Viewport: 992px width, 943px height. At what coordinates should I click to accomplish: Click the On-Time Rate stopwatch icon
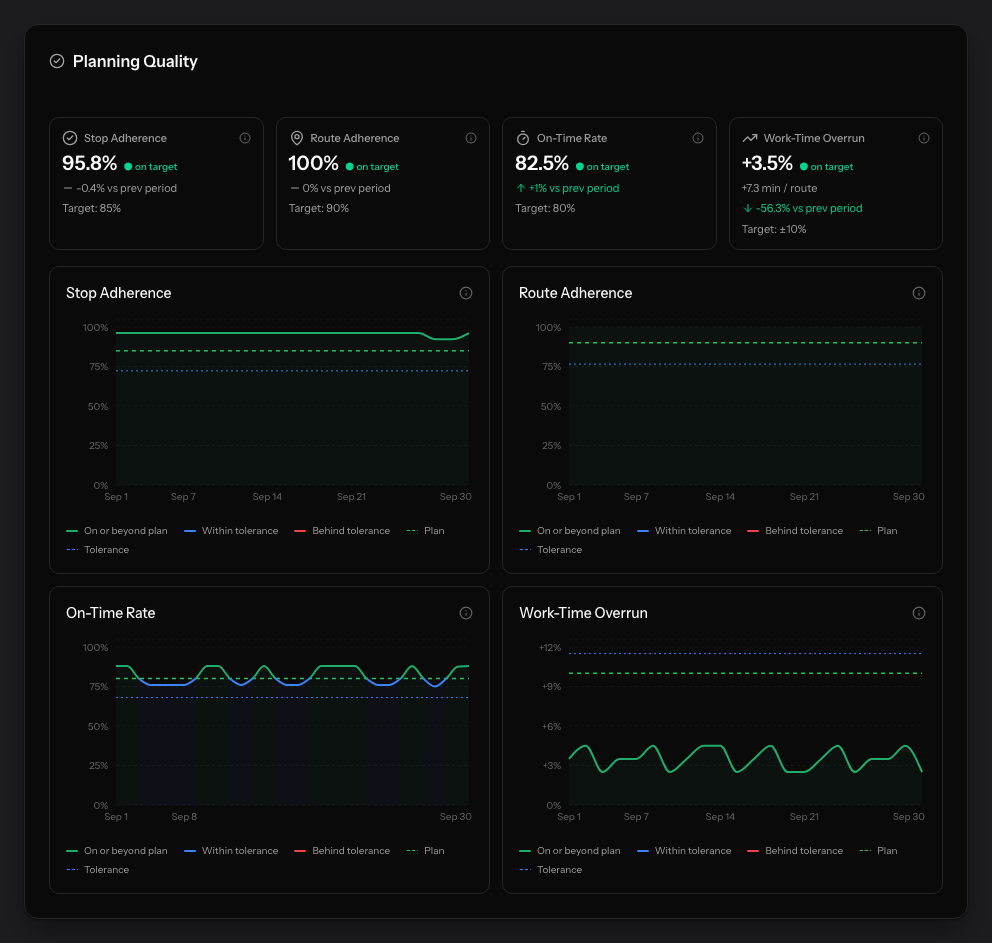(523, 138)
